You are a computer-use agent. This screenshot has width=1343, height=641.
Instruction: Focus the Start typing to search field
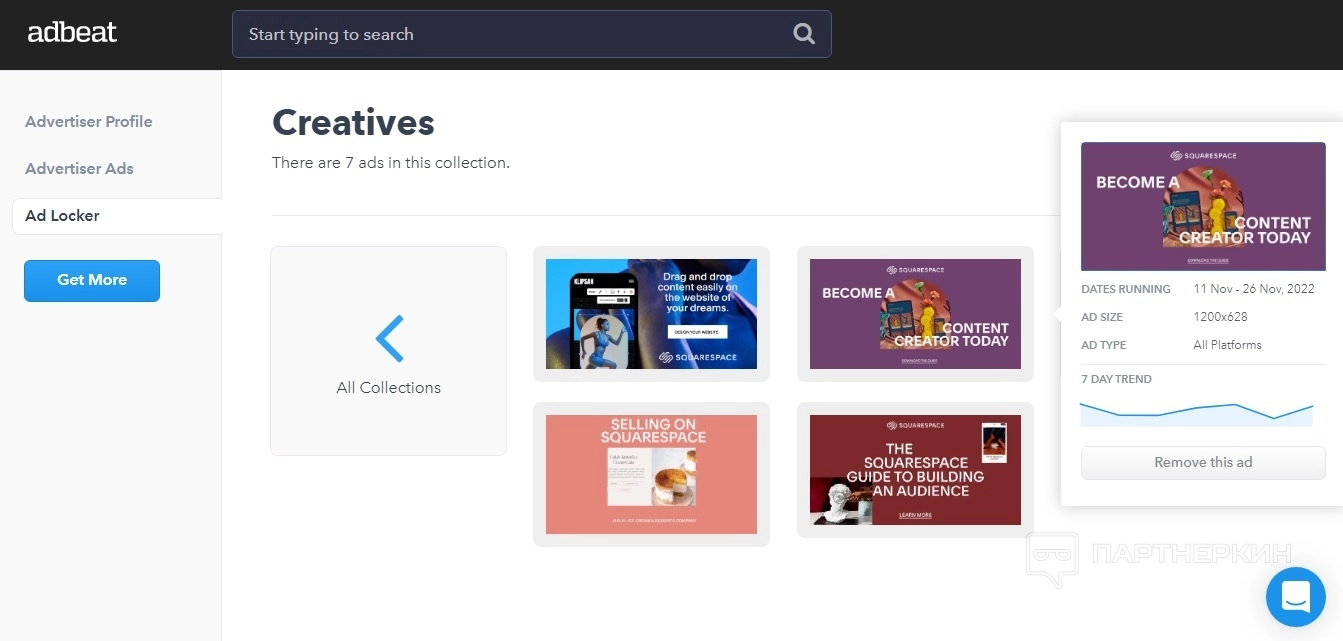pos(531,34)
